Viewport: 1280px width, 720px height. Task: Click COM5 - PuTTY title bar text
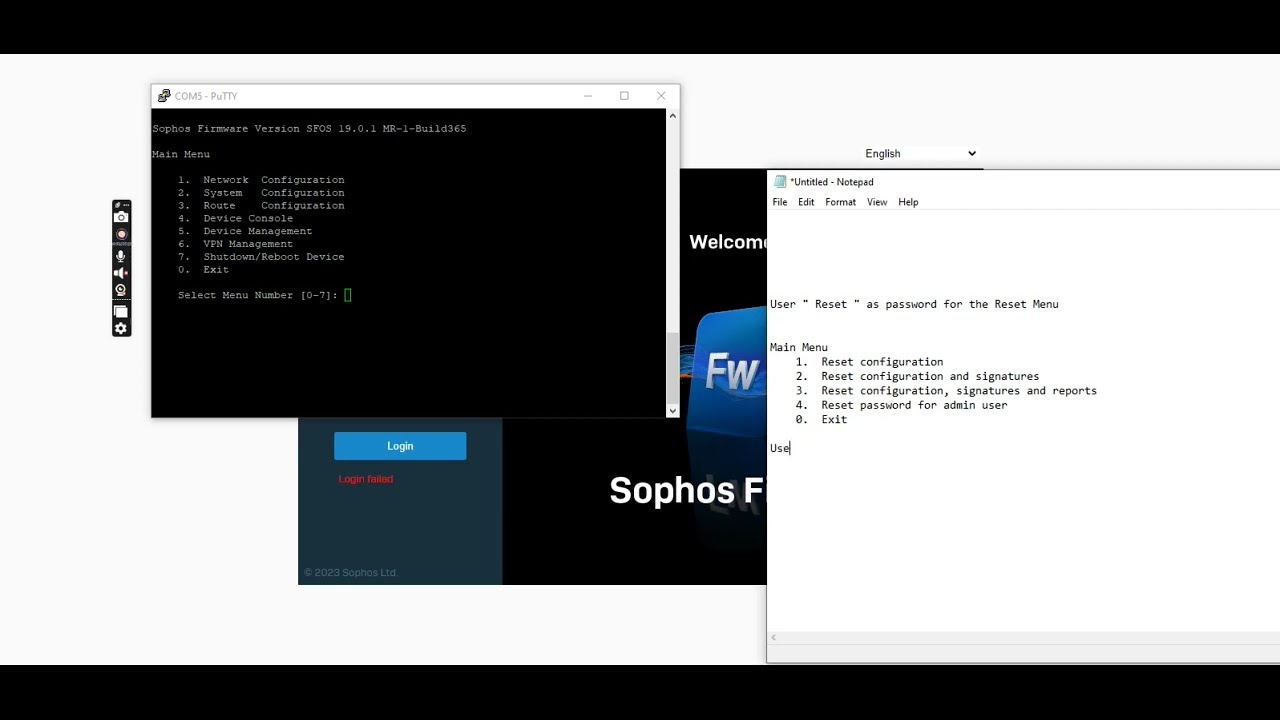(206, 96)
